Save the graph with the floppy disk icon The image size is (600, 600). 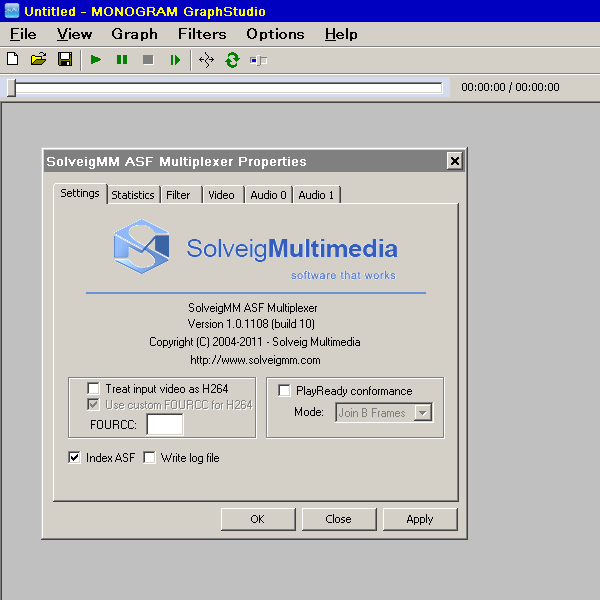click(x=65, y=60)
